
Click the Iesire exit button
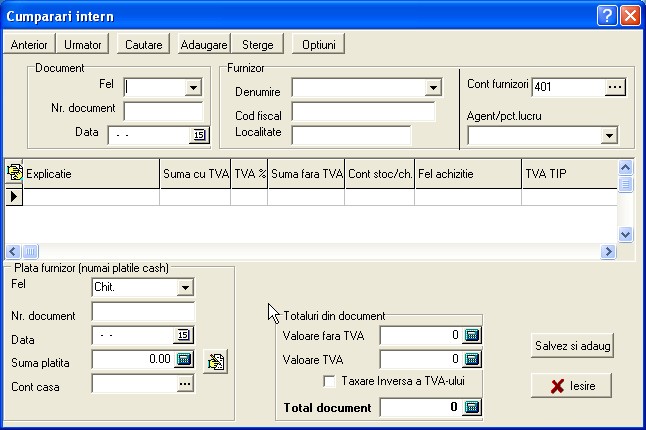point(571,385)
